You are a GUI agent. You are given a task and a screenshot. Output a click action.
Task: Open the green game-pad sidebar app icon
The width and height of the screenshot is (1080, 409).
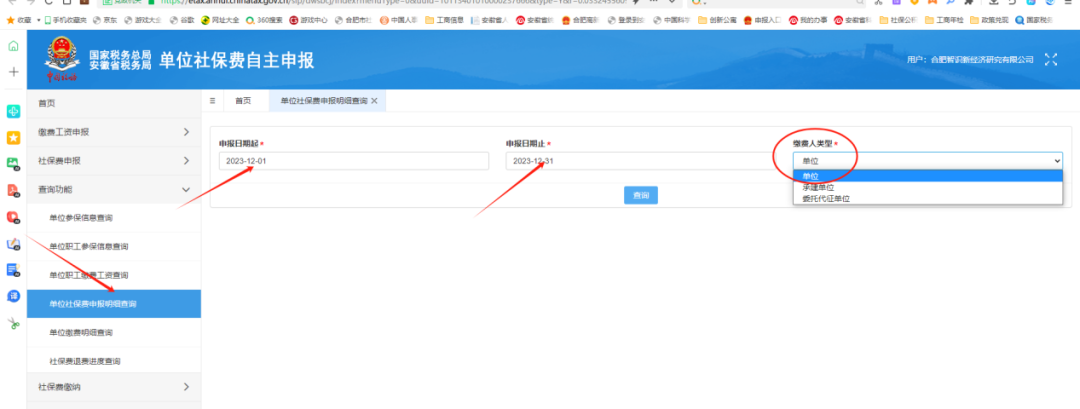13,112
